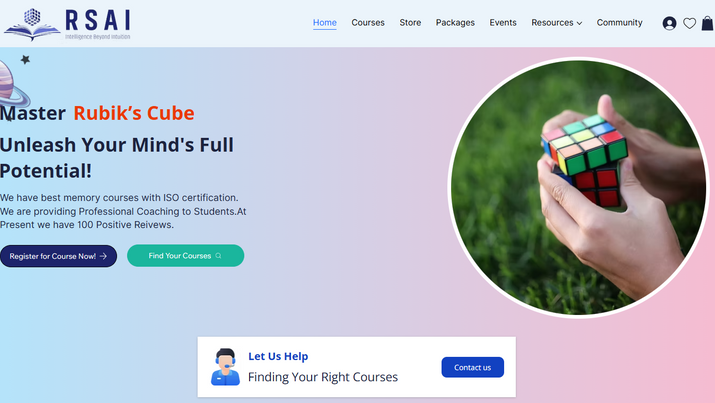
Task: Navigate to Packages
Action: (x=455, y=22)
